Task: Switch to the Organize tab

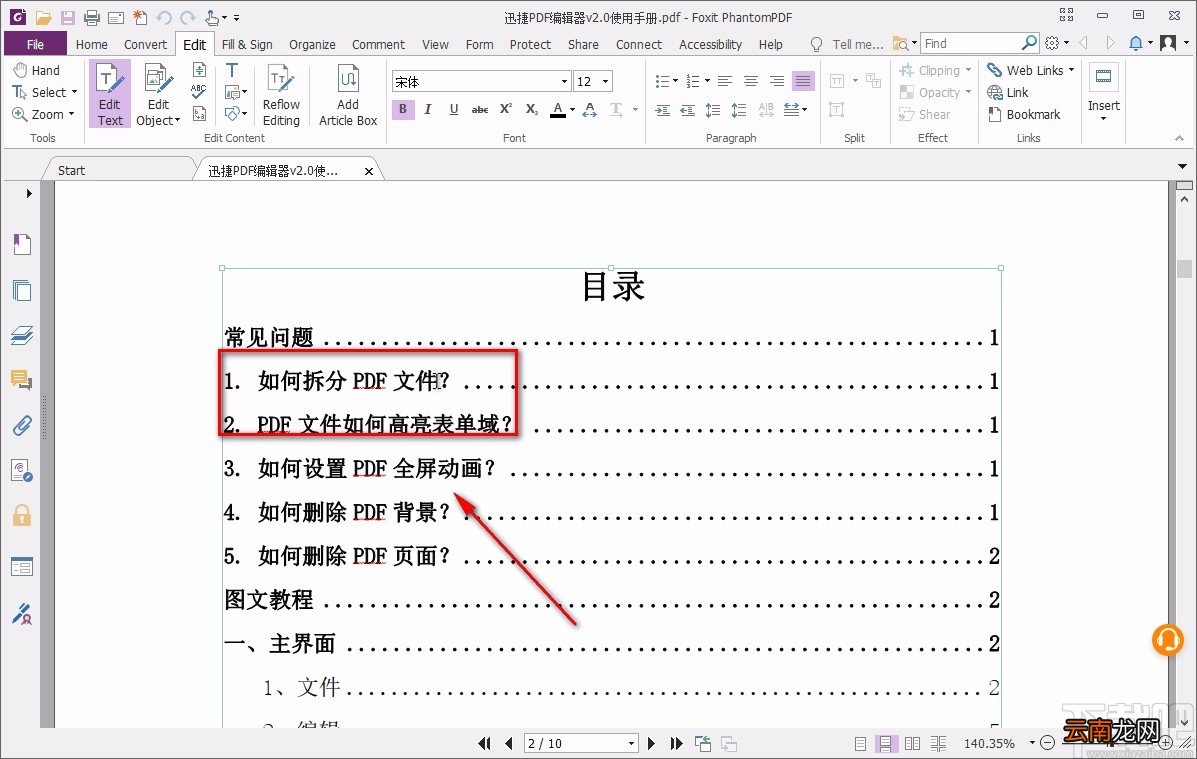Action: click(311, 44)
